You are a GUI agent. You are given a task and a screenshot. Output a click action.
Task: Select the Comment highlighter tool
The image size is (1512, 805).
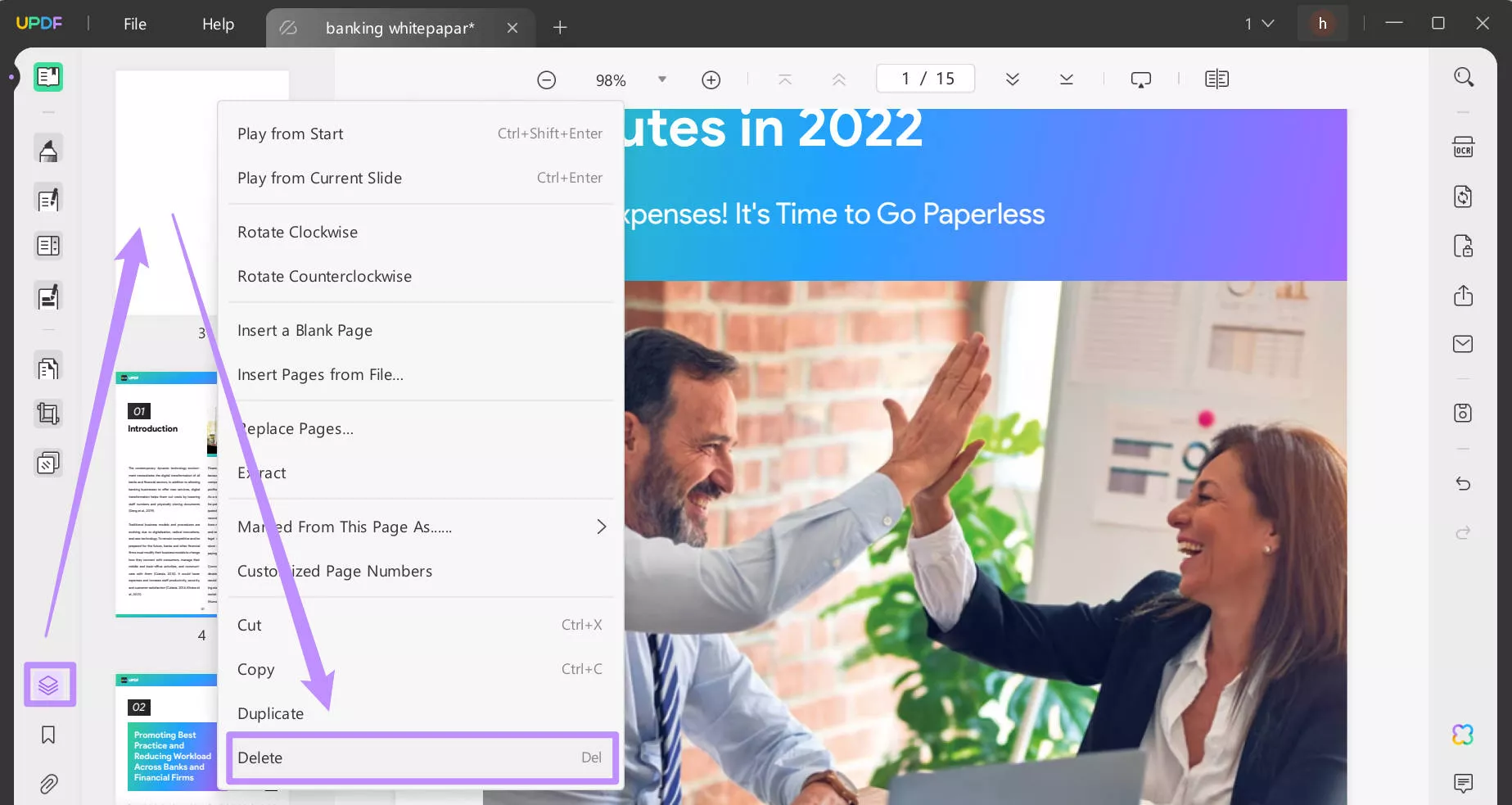pyautogui.click(x=48, y=150)
